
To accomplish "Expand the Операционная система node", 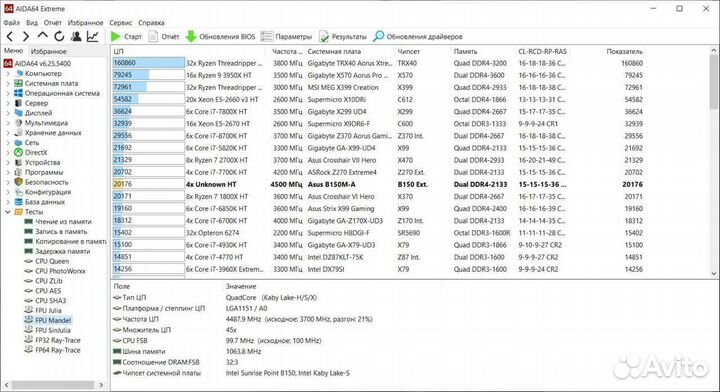I will pos(8,93).
